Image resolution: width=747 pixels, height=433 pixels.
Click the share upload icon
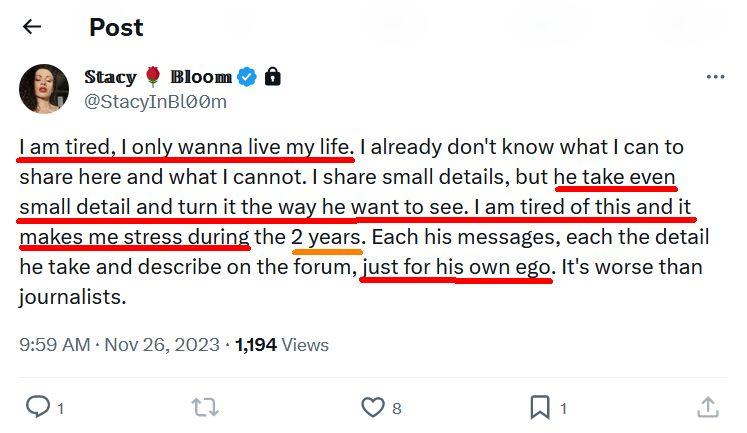coord(707,407)
